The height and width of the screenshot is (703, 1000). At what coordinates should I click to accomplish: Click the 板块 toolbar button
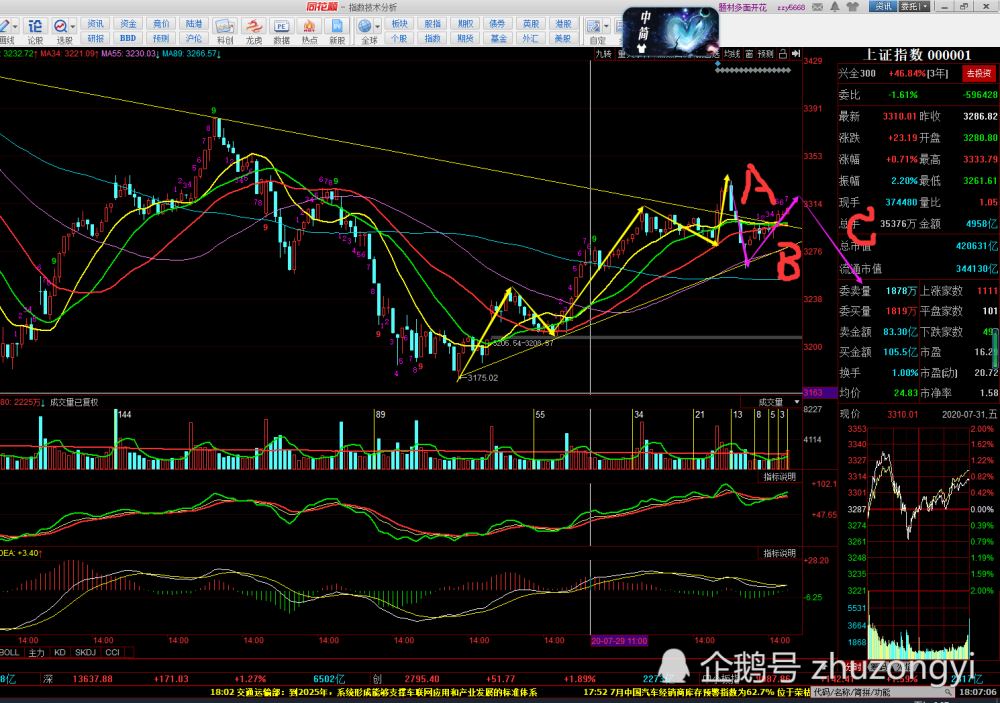(x=399, y=24)
